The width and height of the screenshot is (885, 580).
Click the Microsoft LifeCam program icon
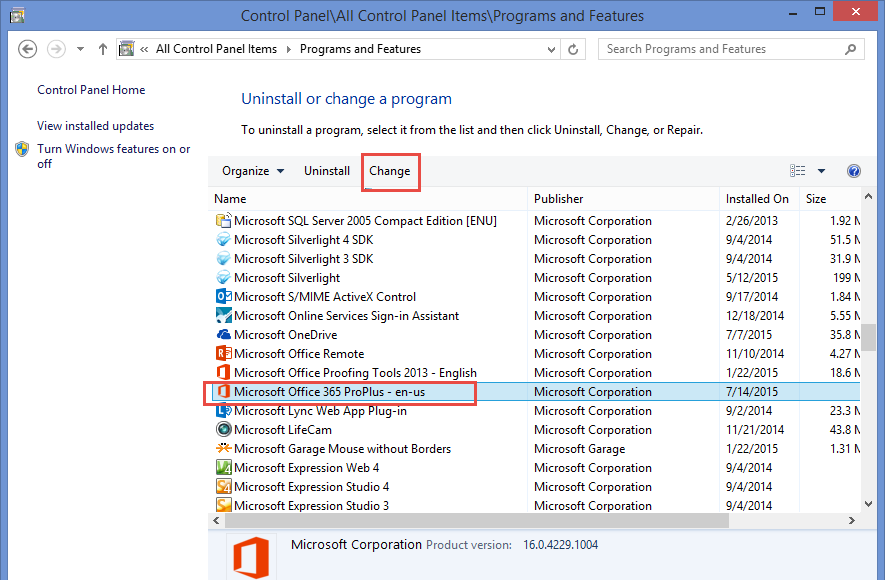click(224, 430)
